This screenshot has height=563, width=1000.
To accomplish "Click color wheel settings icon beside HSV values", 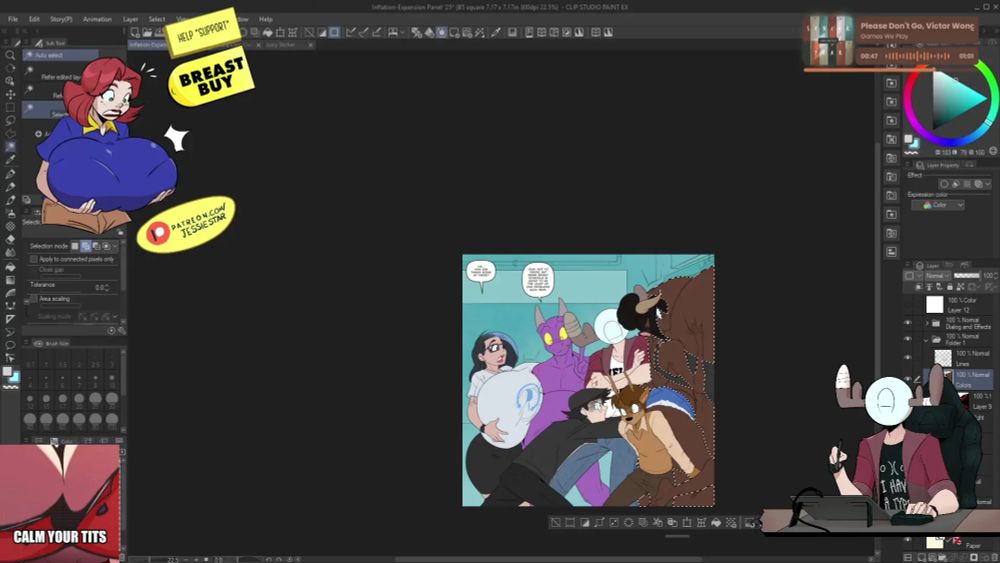I will coord(992,151).
